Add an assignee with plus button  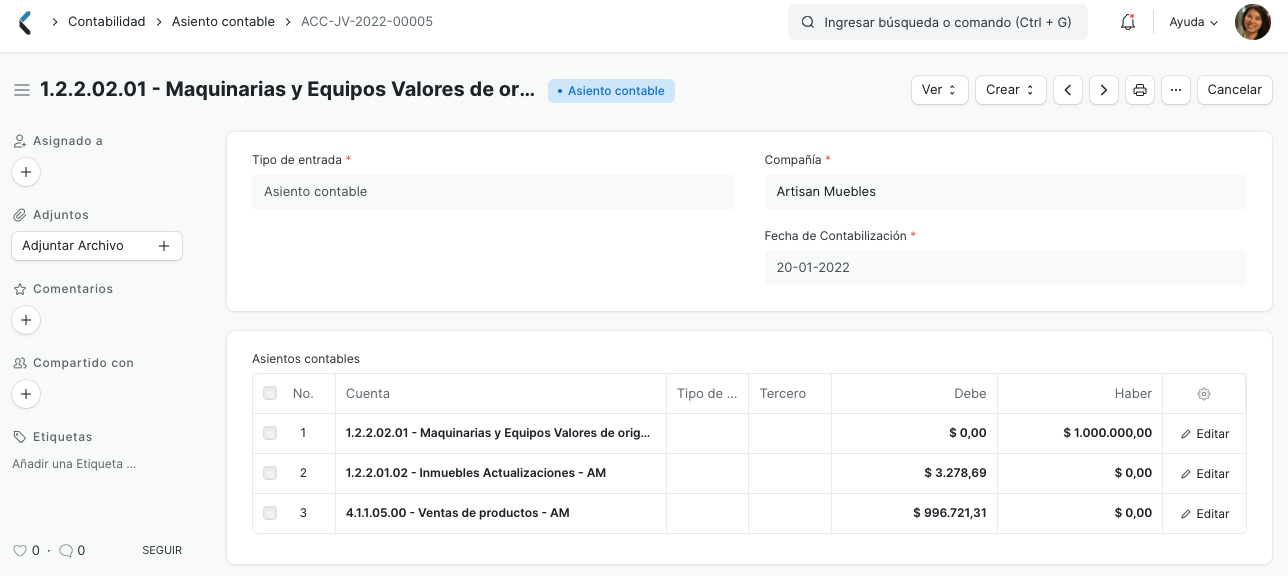coord(26,172)
